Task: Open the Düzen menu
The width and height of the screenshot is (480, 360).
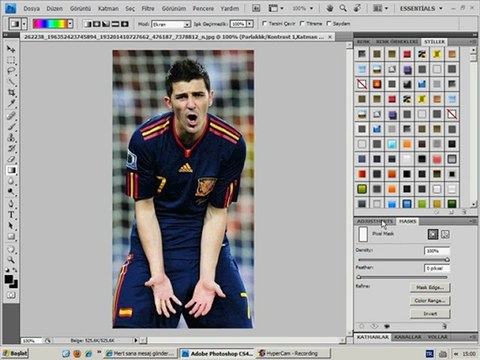Action: (55, 9)
